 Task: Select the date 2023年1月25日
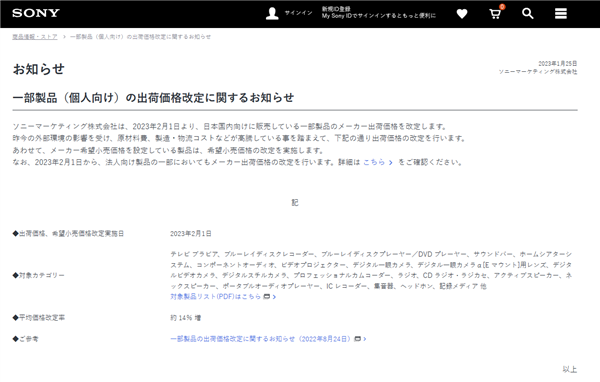(x=558, y=64)
